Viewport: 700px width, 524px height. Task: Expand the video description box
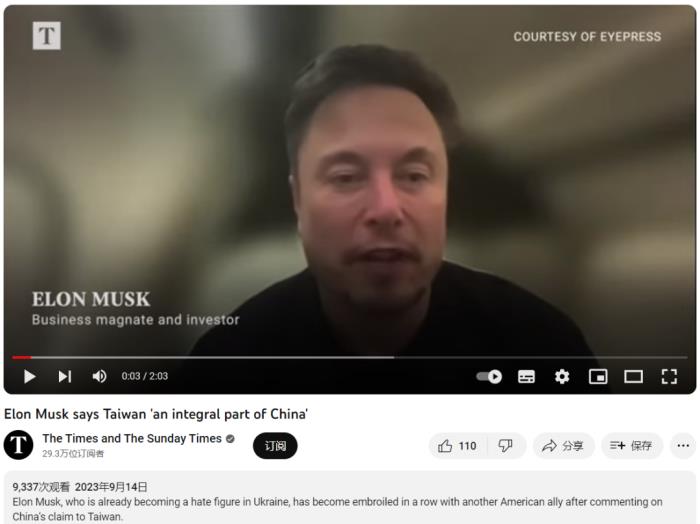(350, 497)
